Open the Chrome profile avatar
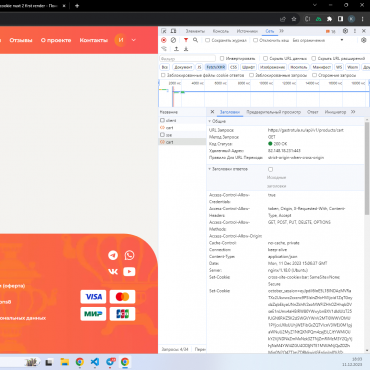This screenshot has width=370, height=370. [x=351, y=19]
